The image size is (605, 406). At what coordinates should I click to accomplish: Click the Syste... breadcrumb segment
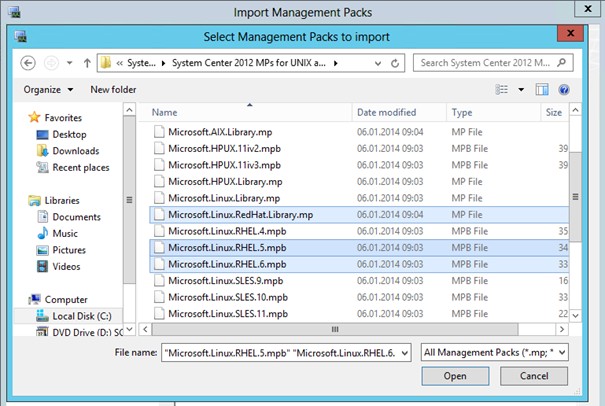pos(141,63)
